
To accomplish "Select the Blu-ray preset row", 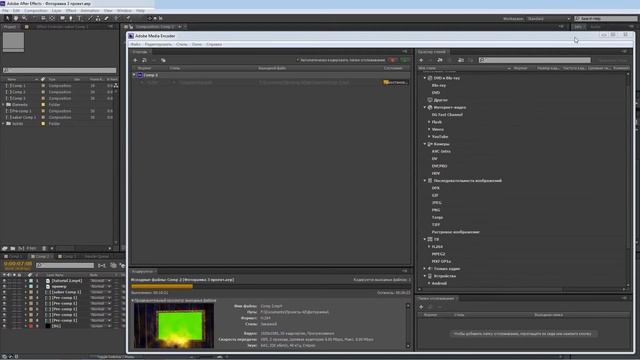I will (439, 85).
